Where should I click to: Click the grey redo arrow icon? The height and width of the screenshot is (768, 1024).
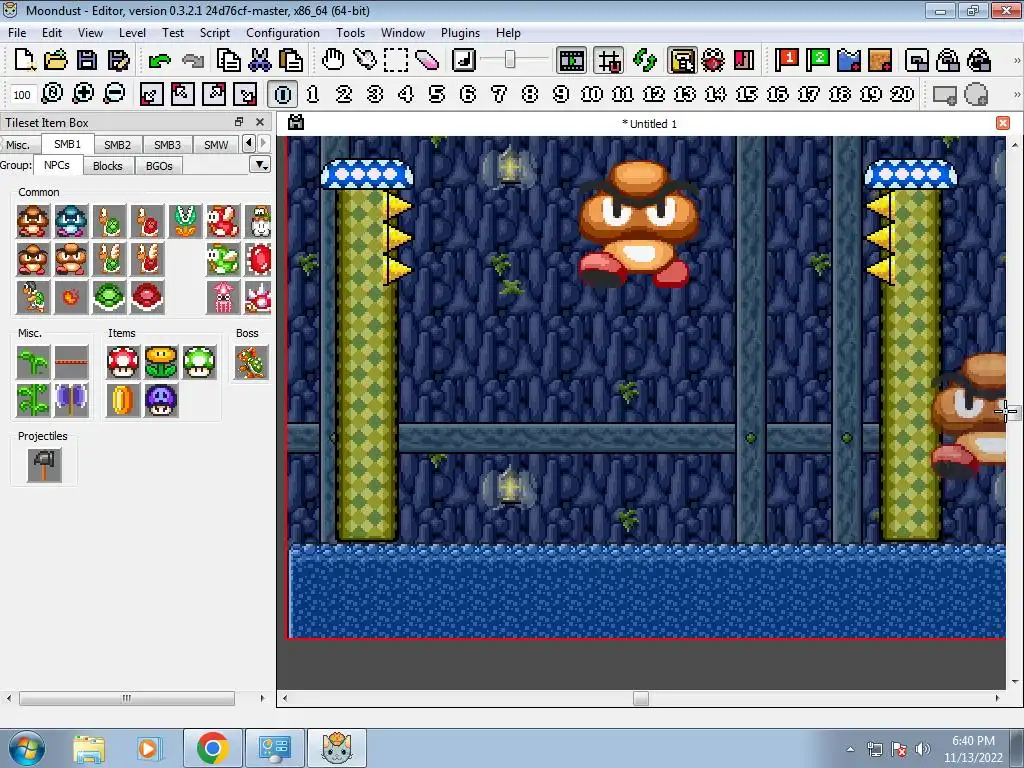tap(192, 61)
